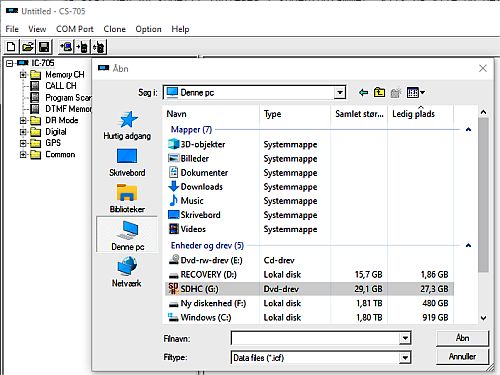Open the COM Port menu
The width and height of the screenshot is (500, 375).
[x=75, y=29]
